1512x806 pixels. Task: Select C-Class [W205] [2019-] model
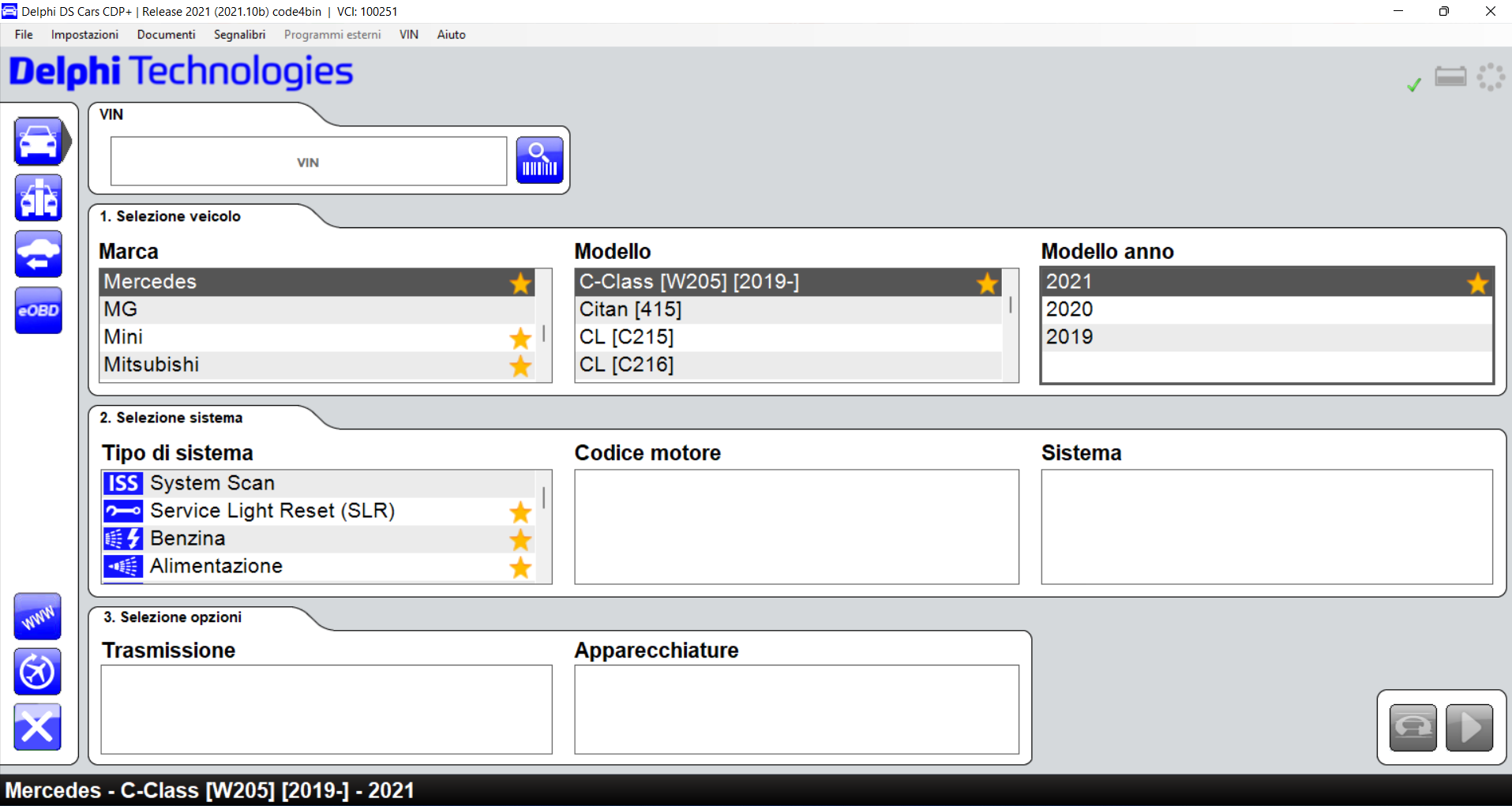(x=789, y=282)
